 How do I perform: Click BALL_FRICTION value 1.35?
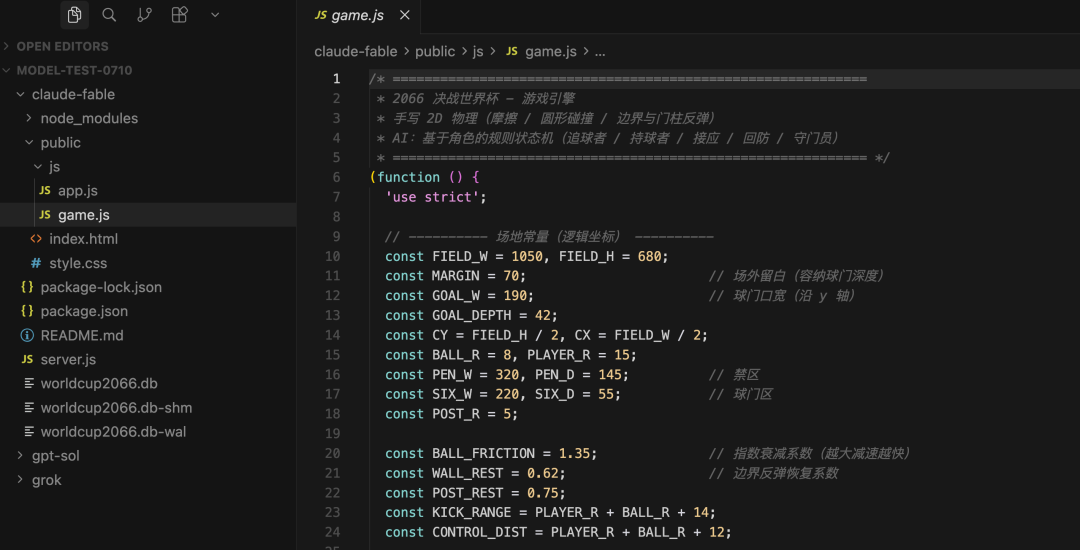tap(574, 454)
